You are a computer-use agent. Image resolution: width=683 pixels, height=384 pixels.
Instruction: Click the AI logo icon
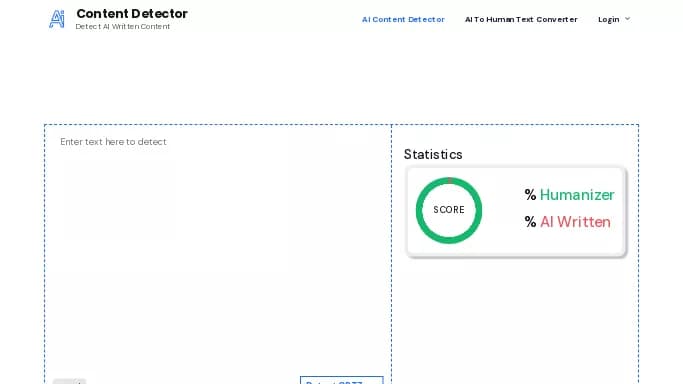pyautogui.click(x=57, y=19)
